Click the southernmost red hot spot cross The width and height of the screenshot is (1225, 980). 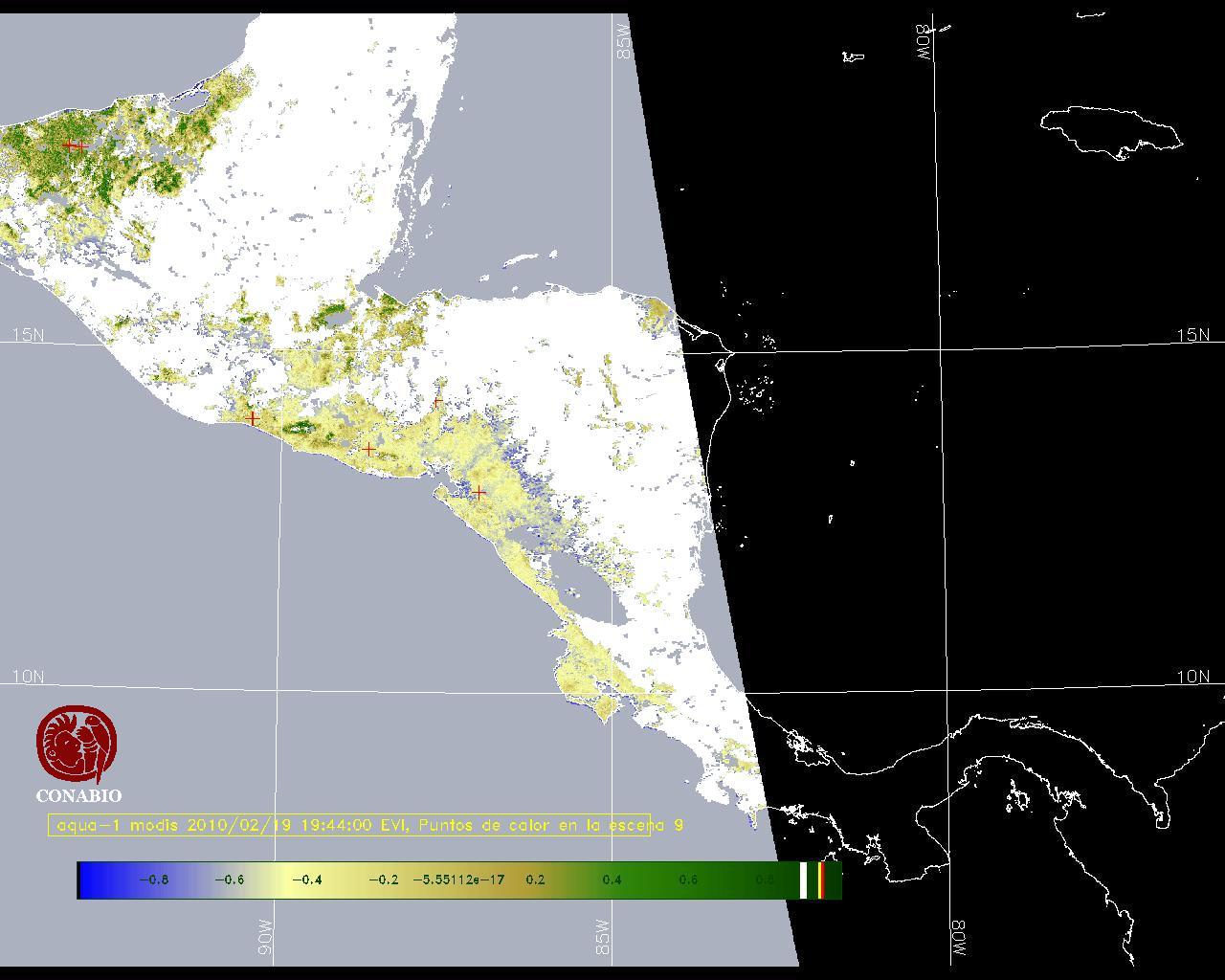(479, 493)
